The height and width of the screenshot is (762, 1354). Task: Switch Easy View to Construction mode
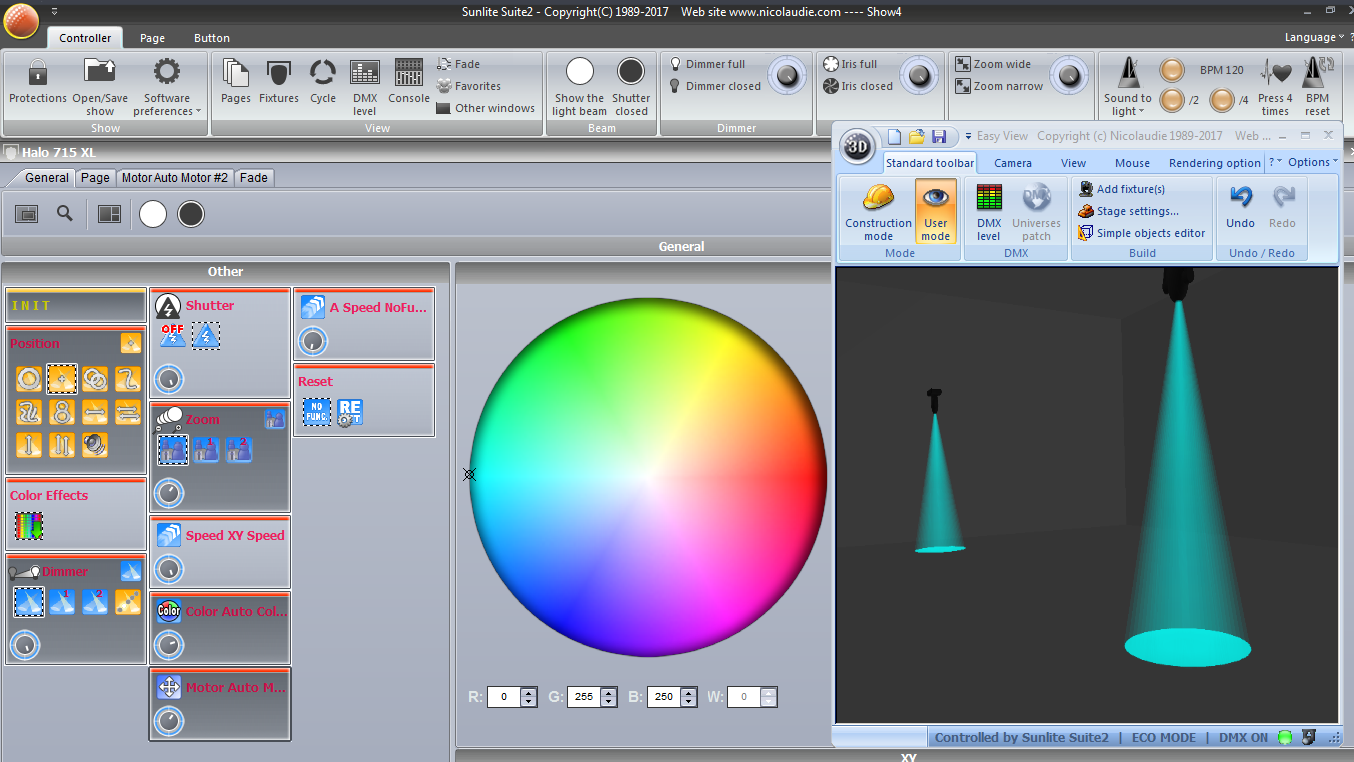[x=878, y=212]
